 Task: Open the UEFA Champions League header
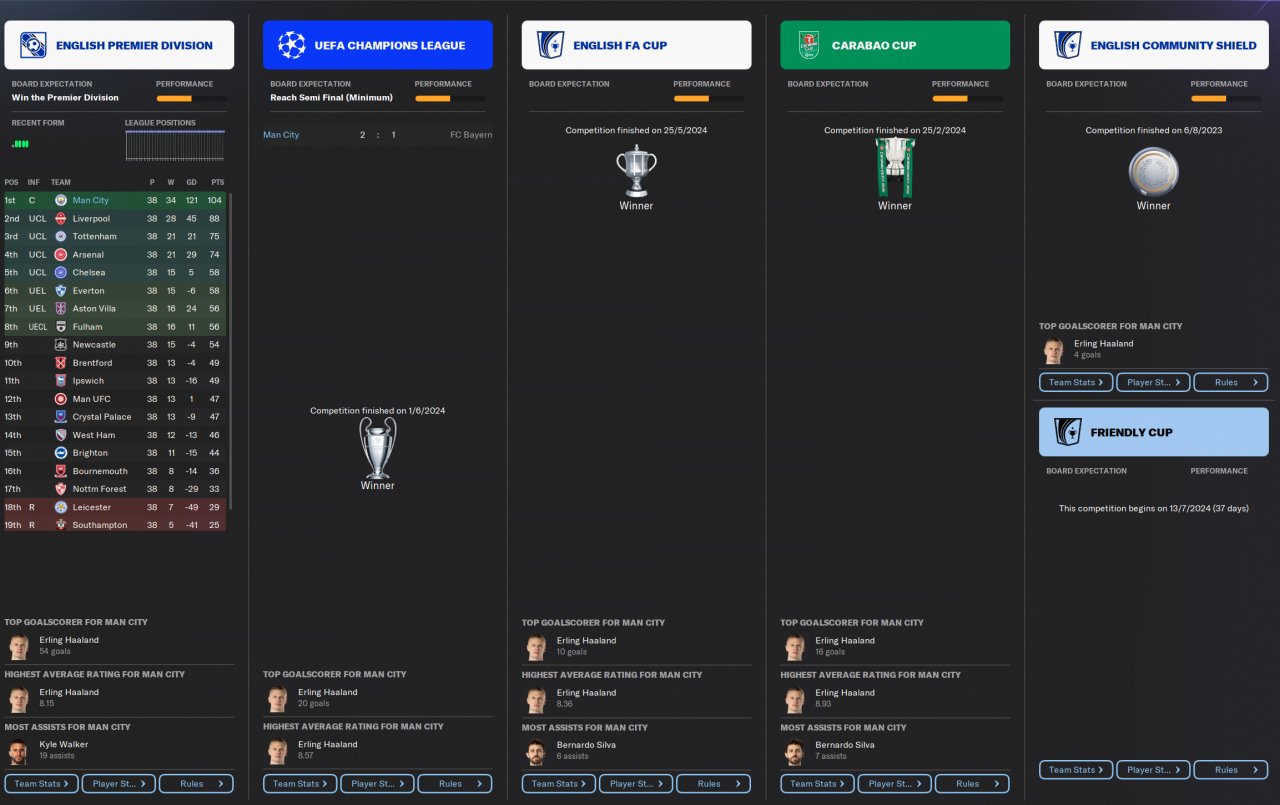tap(378, 45)
